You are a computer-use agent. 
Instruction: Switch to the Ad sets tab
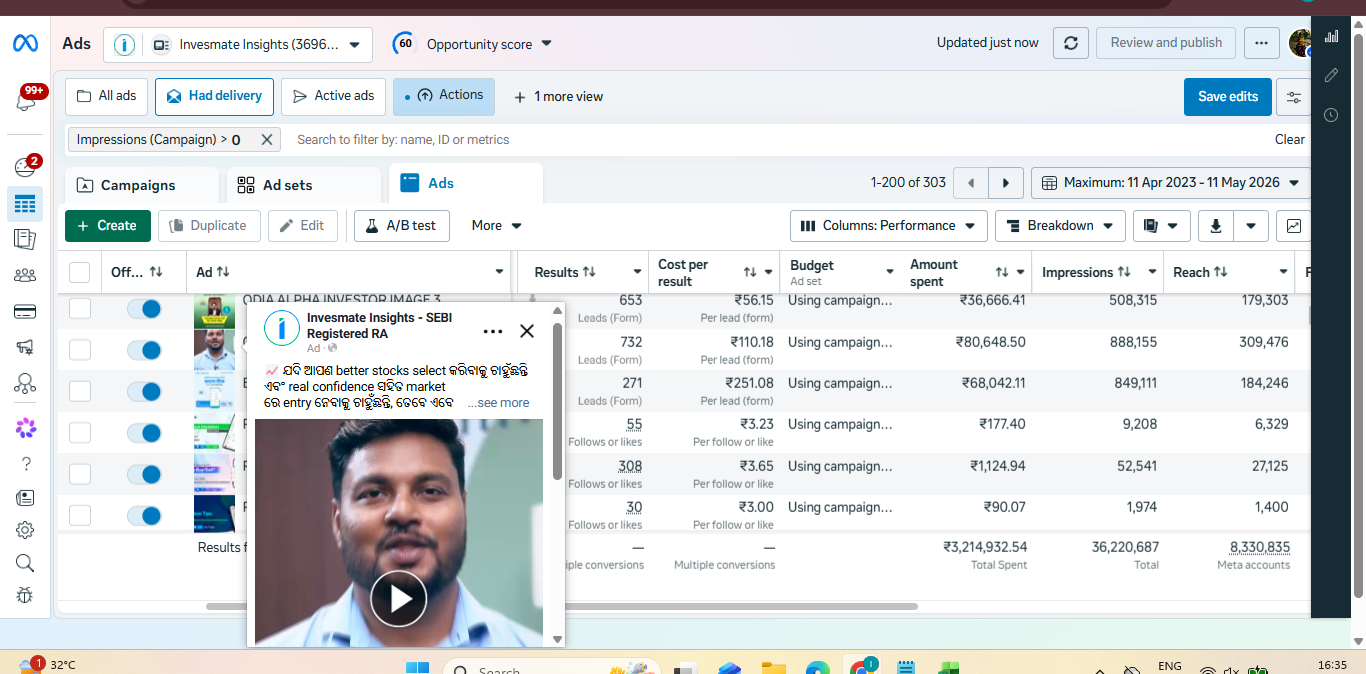pos(304,185)
